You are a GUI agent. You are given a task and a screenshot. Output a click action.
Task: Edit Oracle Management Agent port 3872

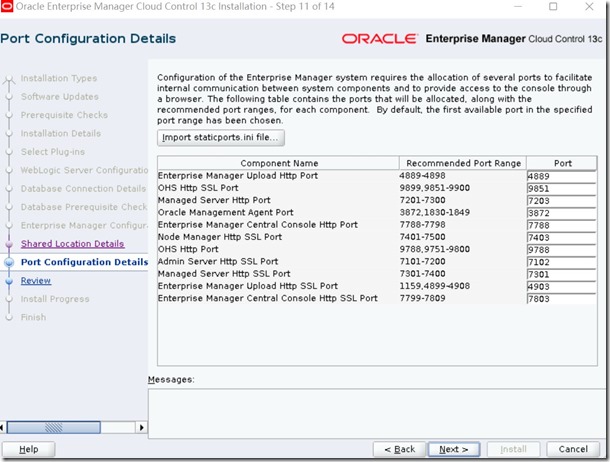coord(561,213)
